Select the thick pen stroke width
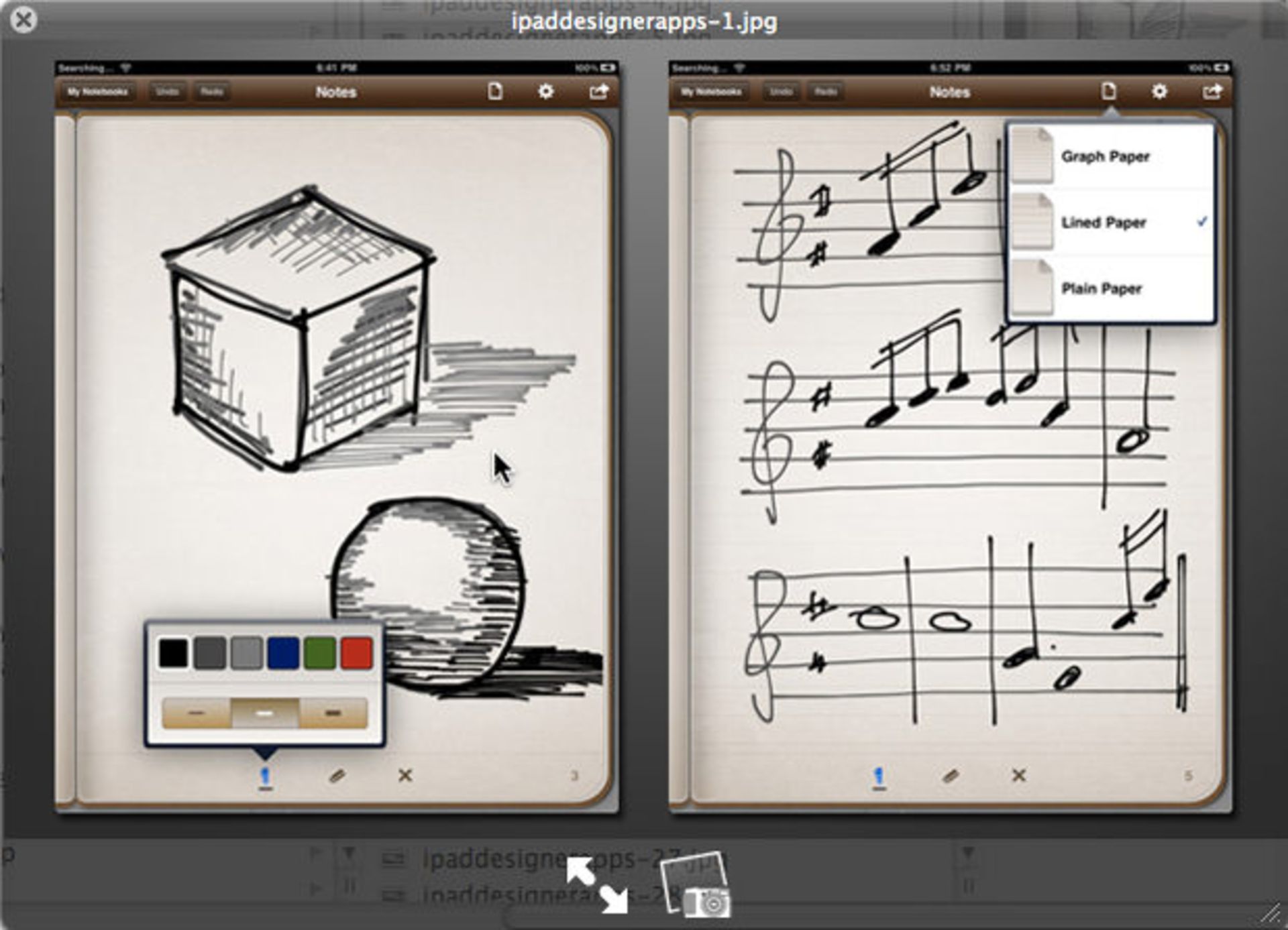Screen dimensions: 1288x930 (x=333, y=713)
